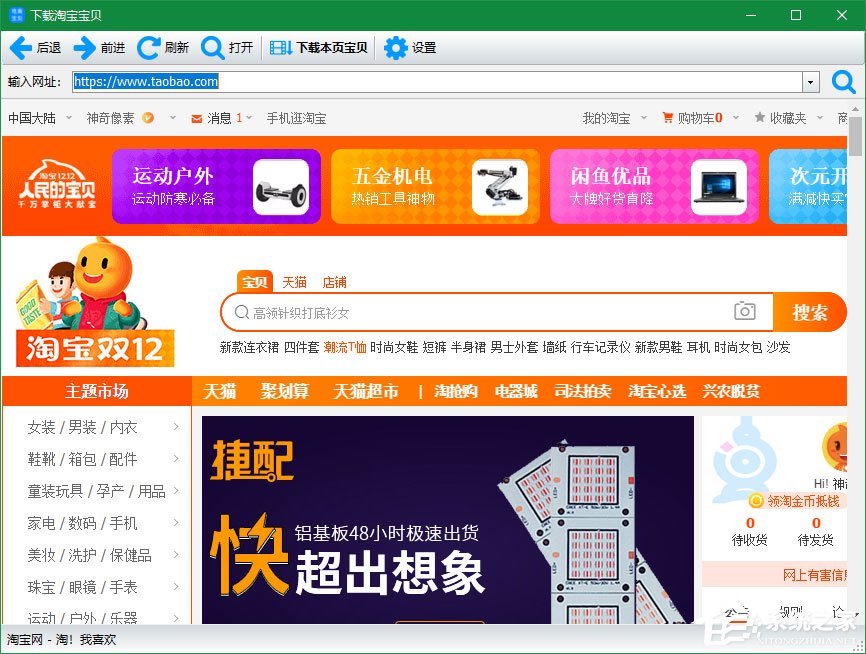This screenshot has width=866, height=654.
Task: Click the refresh icon (刷新)
Action: [x=149, y=48]
